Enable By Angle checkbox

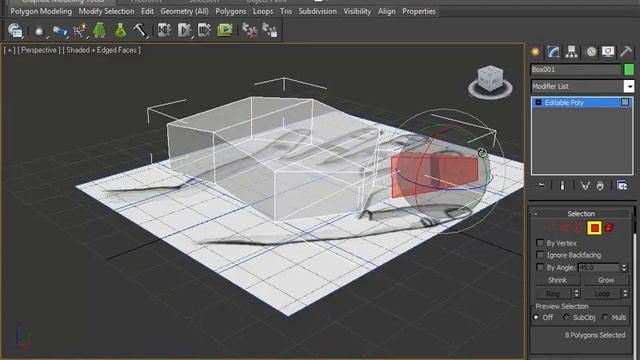[540, 267]
